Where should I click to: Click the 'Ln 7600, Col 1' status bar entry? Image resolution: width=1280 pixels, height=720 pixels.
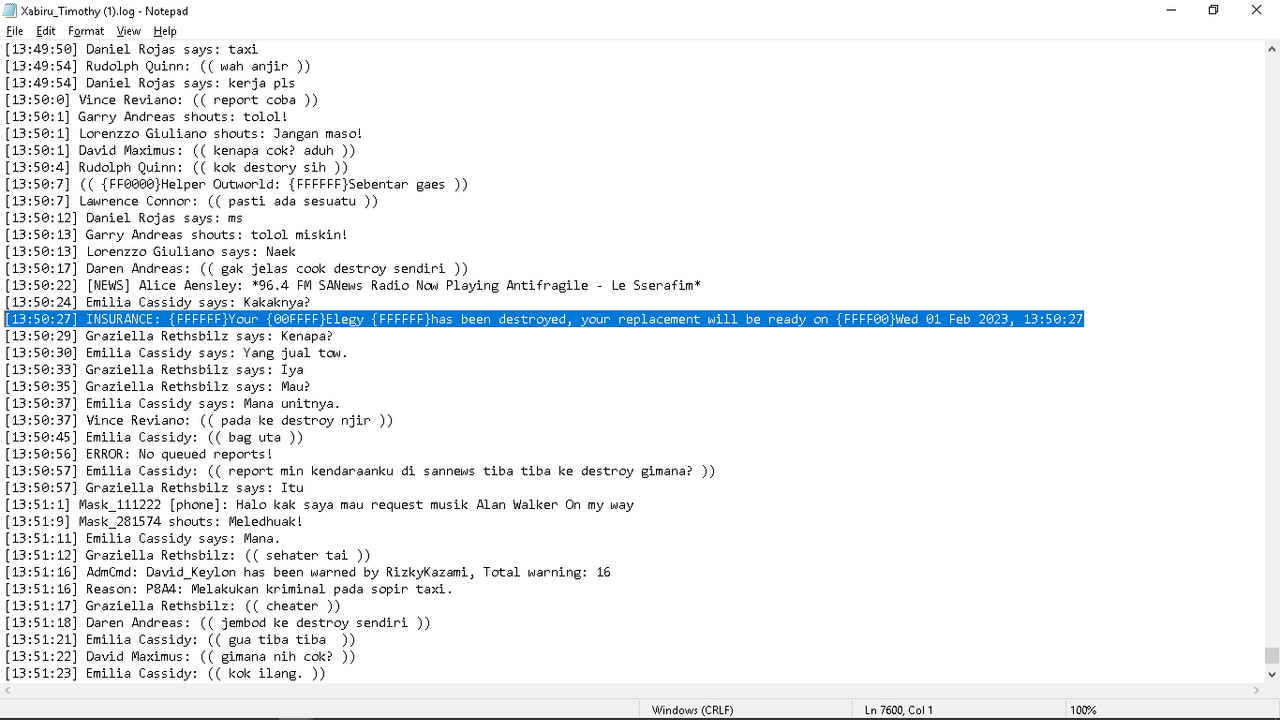tap(899, 710)
